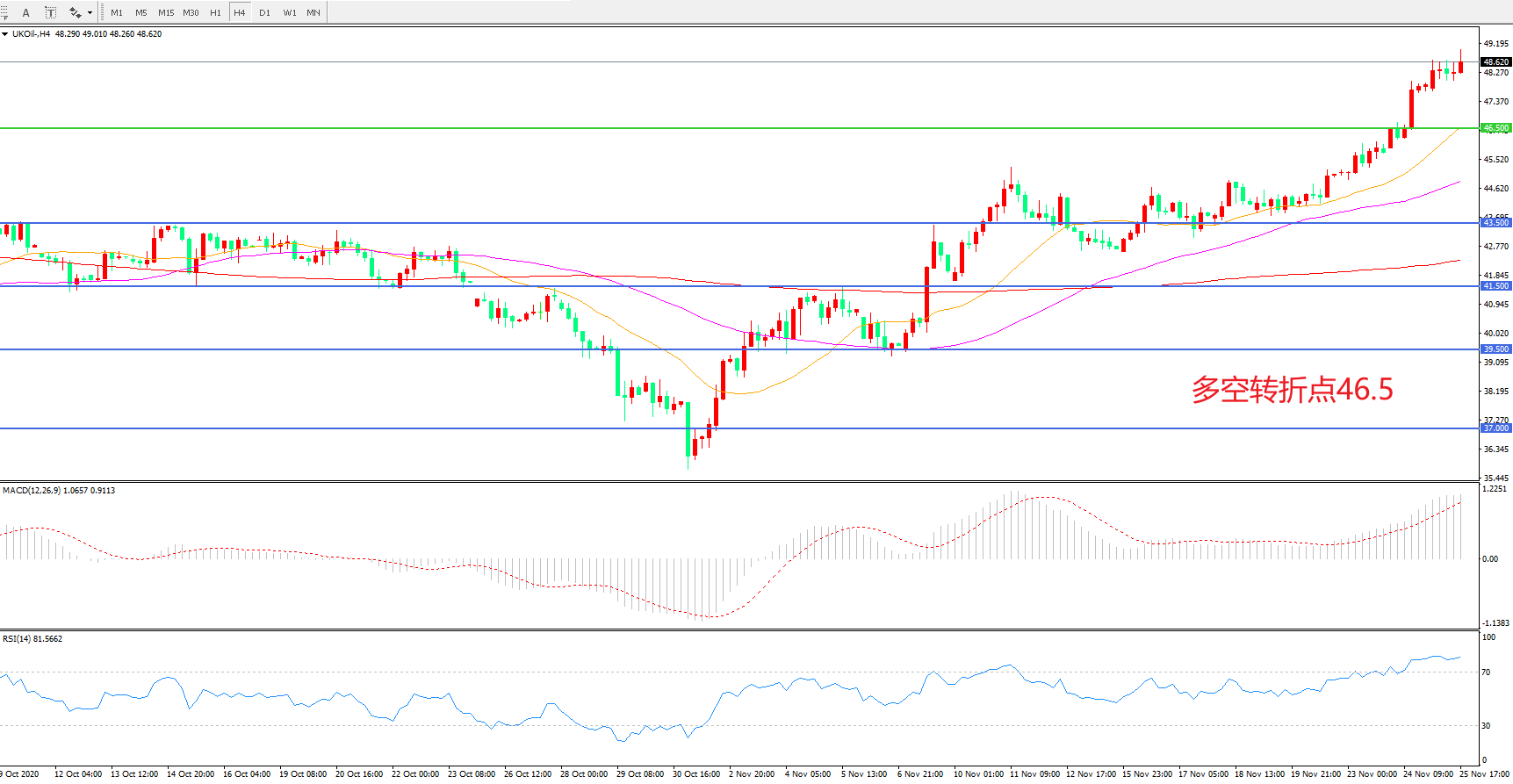Click the current price 48.620 label

[x=1495, y=62]
